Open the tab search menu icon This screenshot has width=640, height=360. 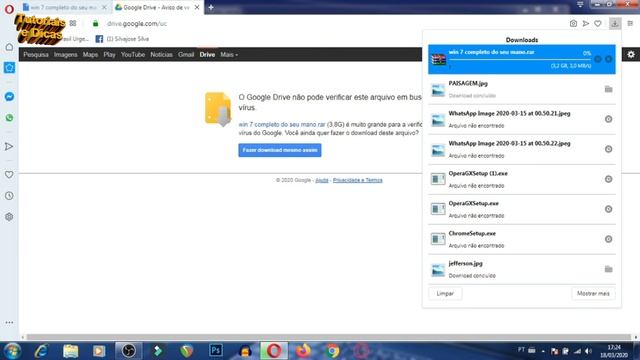point(580,4)
